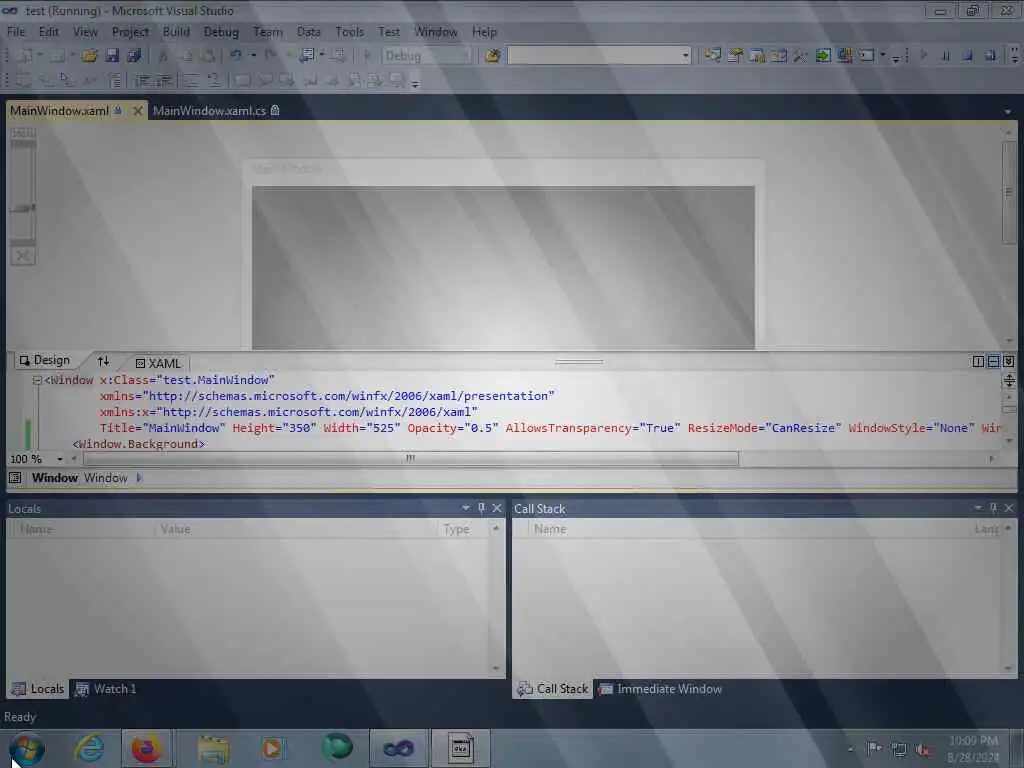Select the XAML view tab

coord(158,363)
